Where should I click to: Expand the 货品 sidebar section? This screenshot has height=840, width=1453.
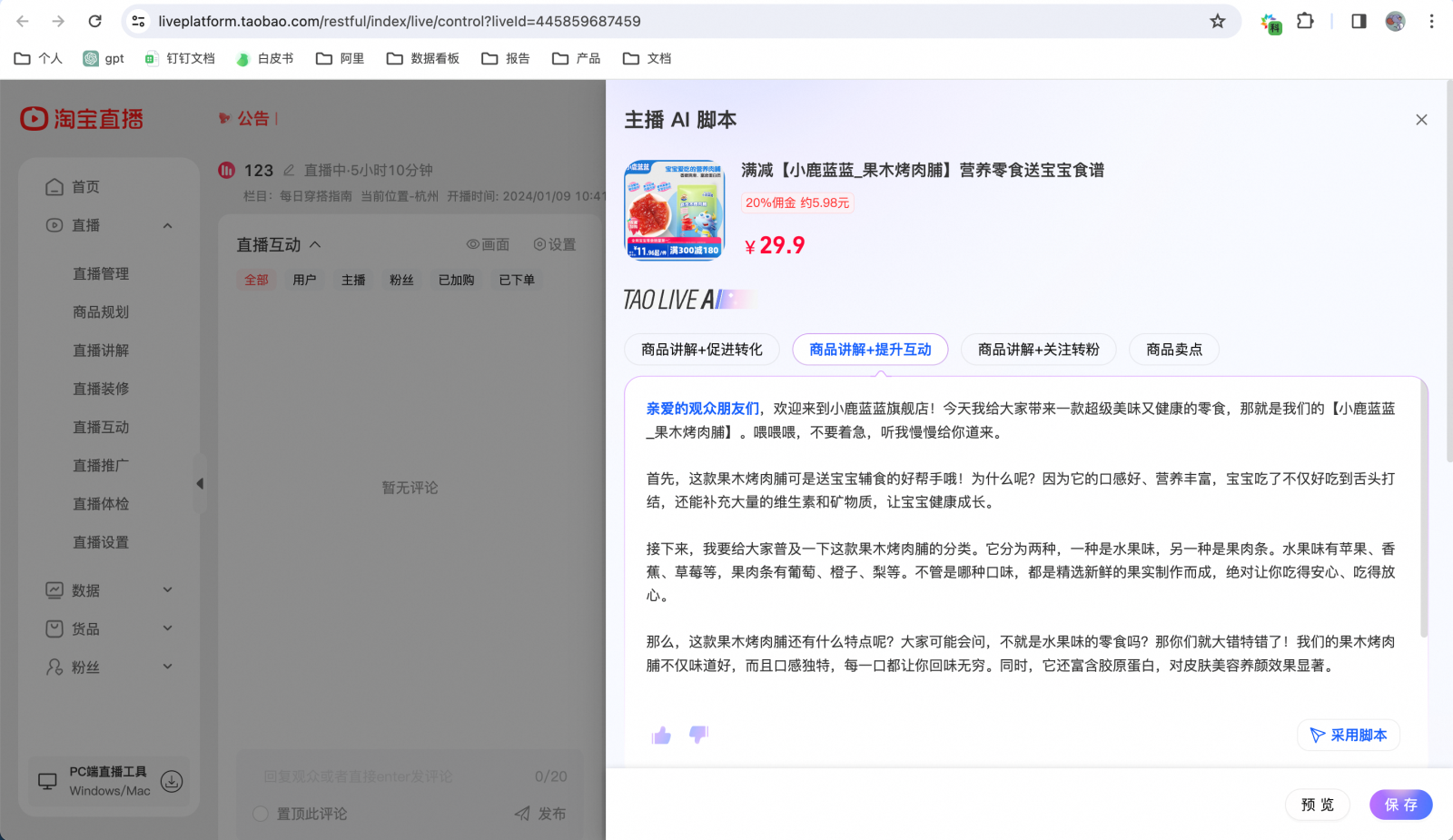pyautogui.click(x=168, y=628)
